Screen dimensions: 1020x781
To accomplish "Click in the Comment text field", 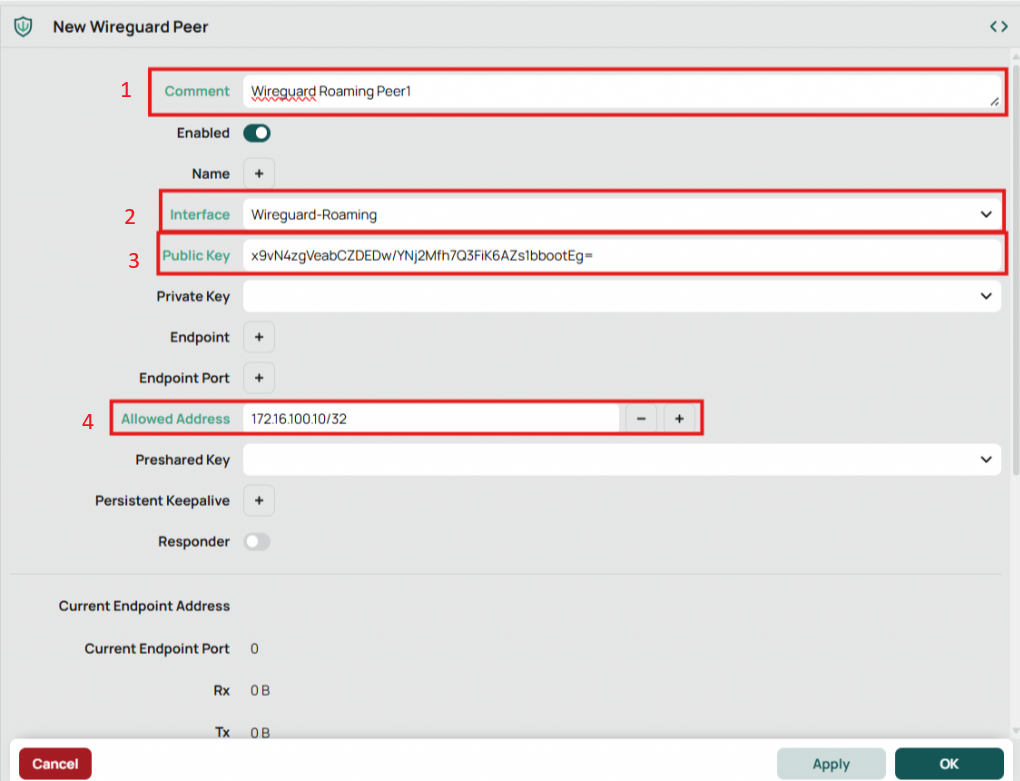I will click(x=622, y=92).
